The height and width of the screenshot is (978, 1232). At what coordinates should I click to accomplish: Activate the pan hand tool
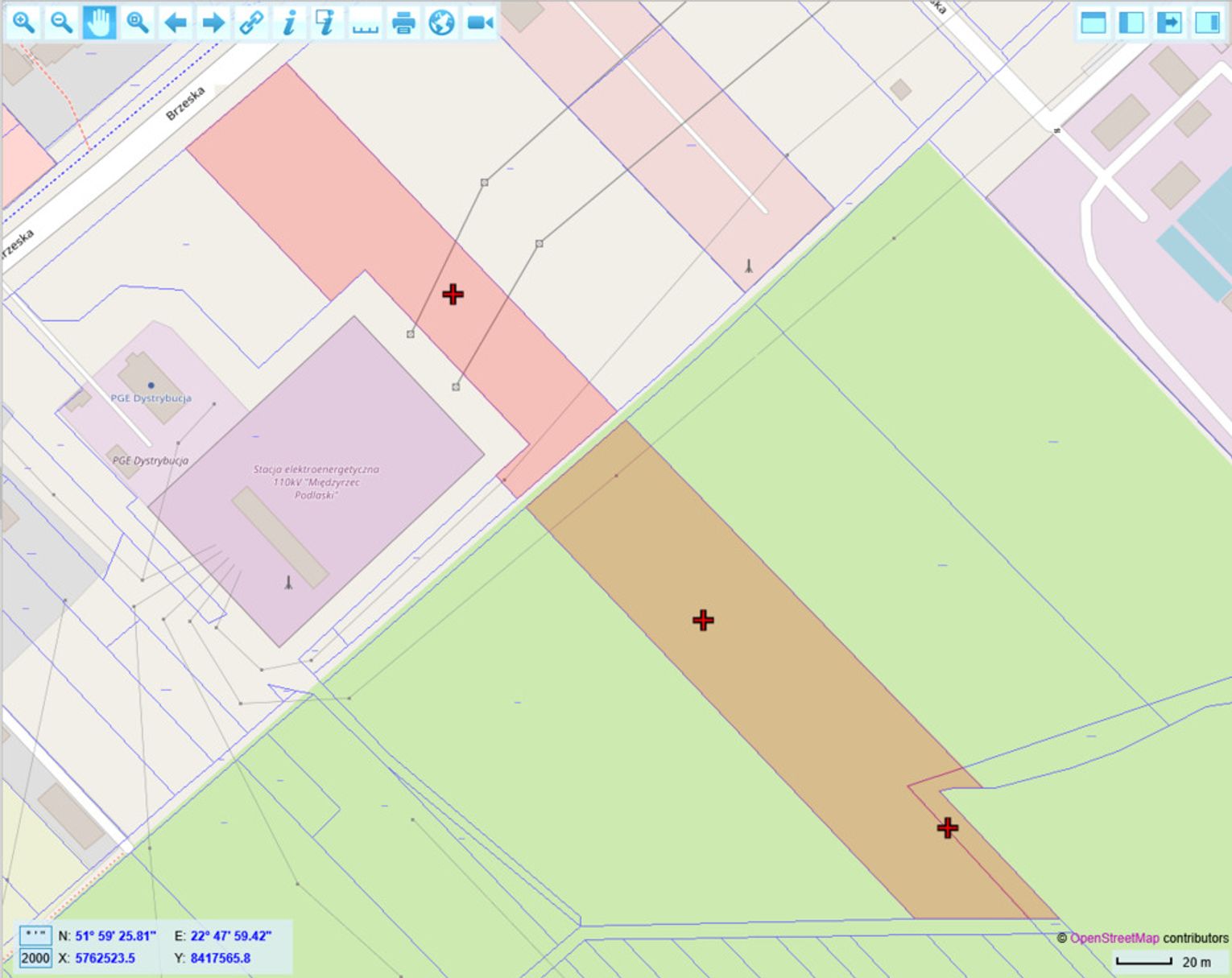(x=99, y=23)
